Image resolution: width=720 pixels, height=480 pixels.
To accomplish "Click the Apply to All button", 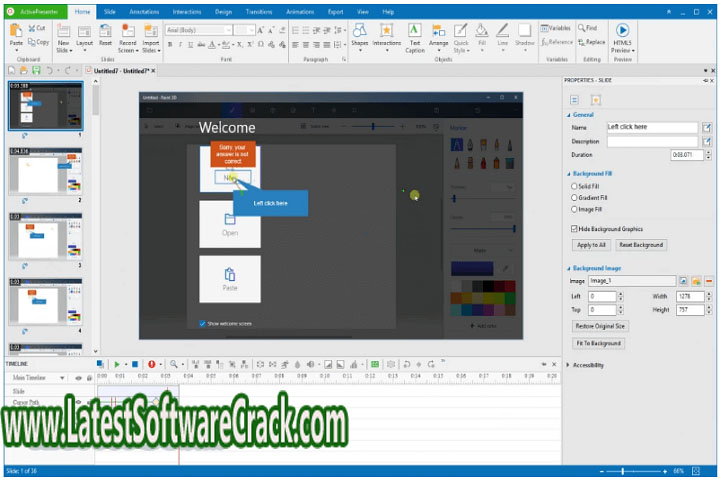I will click(x=590, y=245).
